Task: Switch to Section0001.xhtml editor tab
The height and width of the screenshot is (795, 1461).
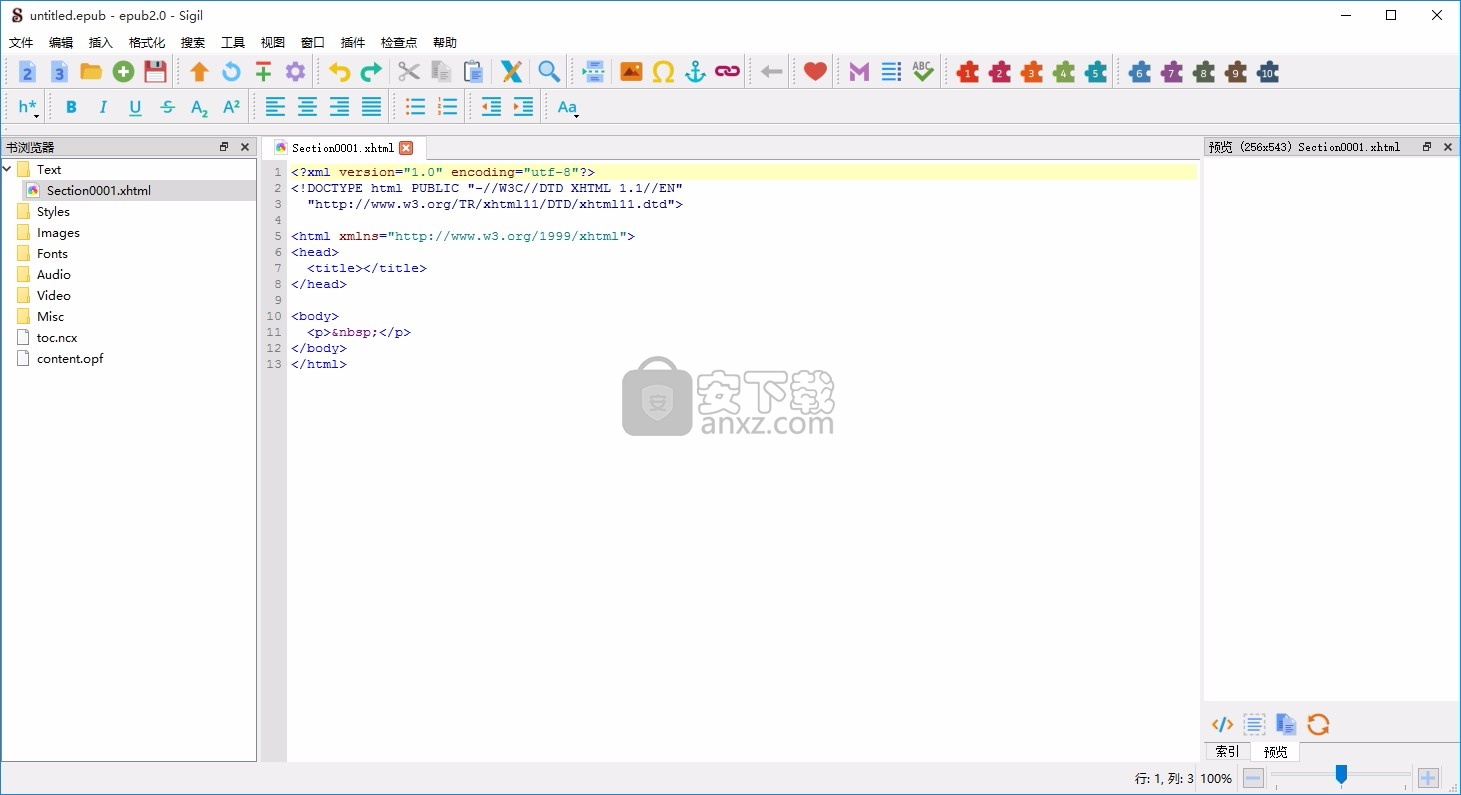Action: point(343,148)
